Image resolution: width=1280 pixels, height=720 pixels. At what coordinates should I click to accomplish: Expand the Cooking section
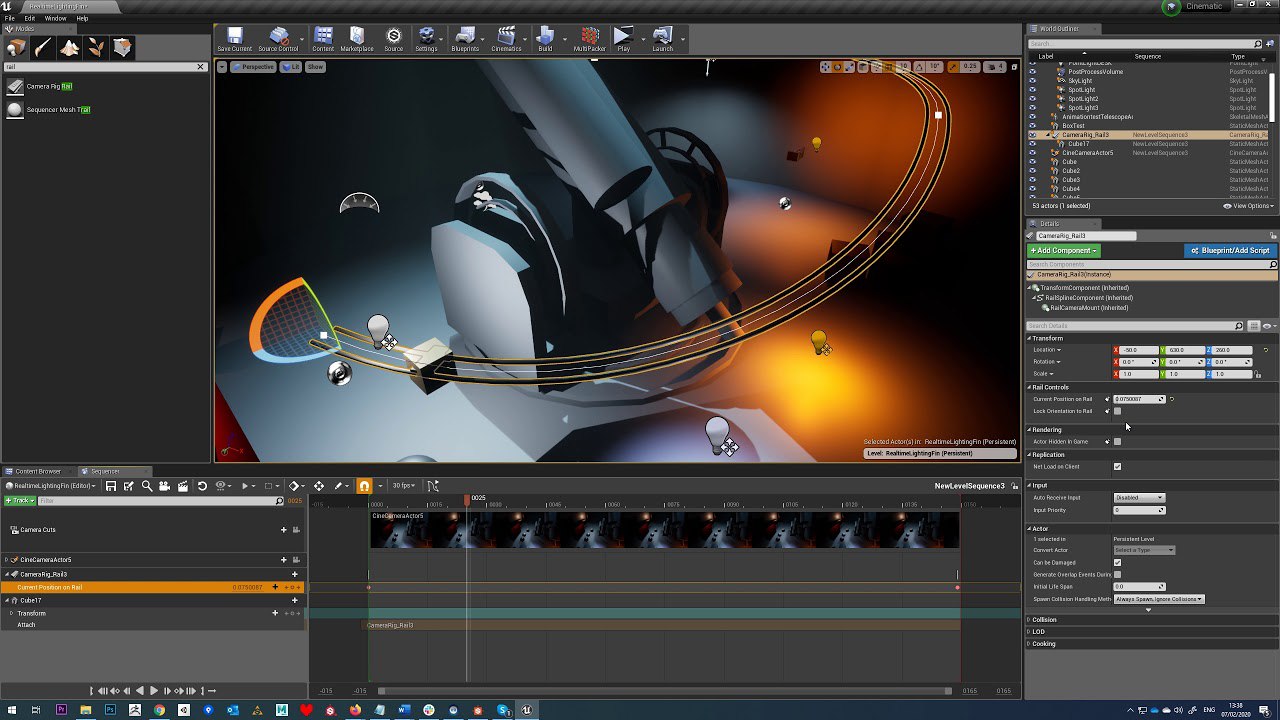click(1043, 644)
